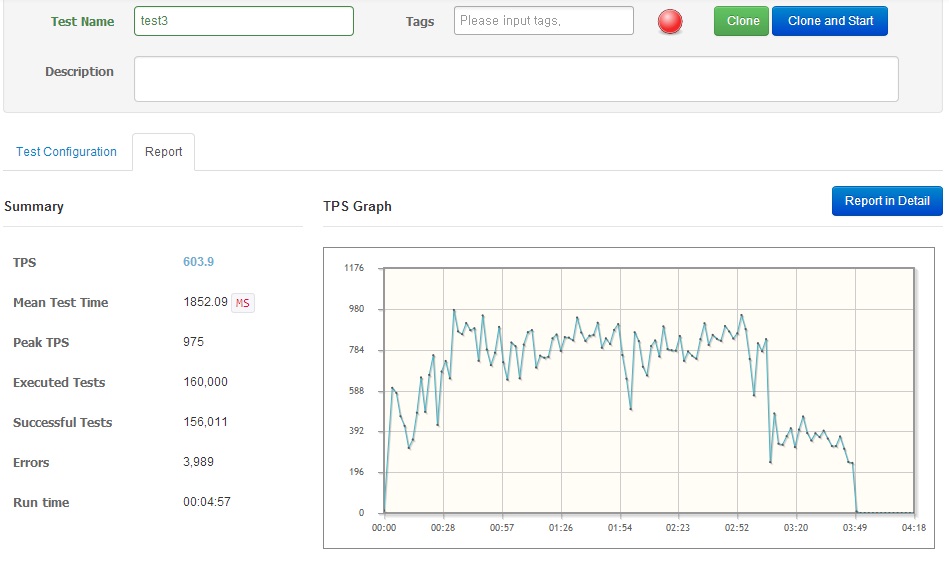Click the 980 label on the graph's vertical axis
Image resolution: width=949 pixels, height=561 pixels.
point(355,309)
